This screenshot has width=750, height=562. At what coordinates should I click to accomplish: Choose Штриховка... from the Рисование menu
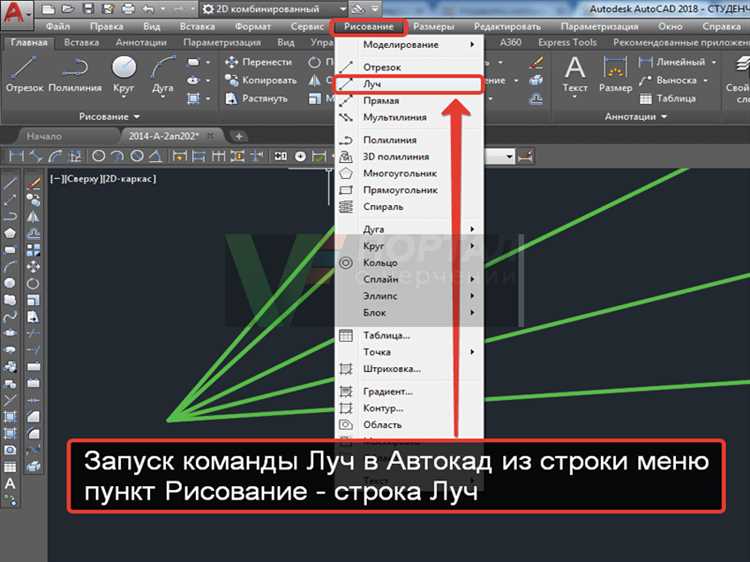(x=409, y=369)
